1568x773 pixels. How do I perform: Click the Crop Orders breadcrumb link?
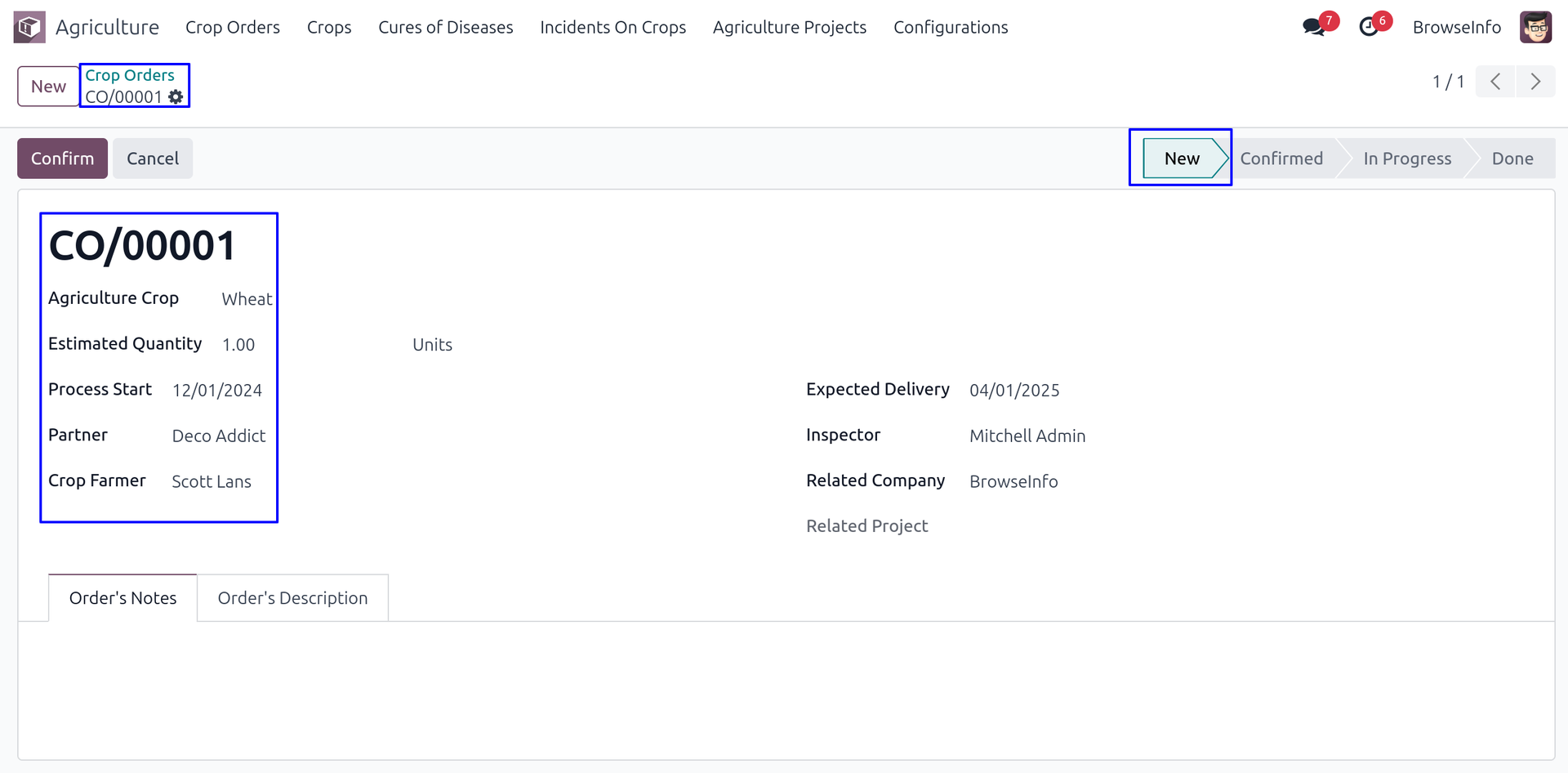(130, 75)
